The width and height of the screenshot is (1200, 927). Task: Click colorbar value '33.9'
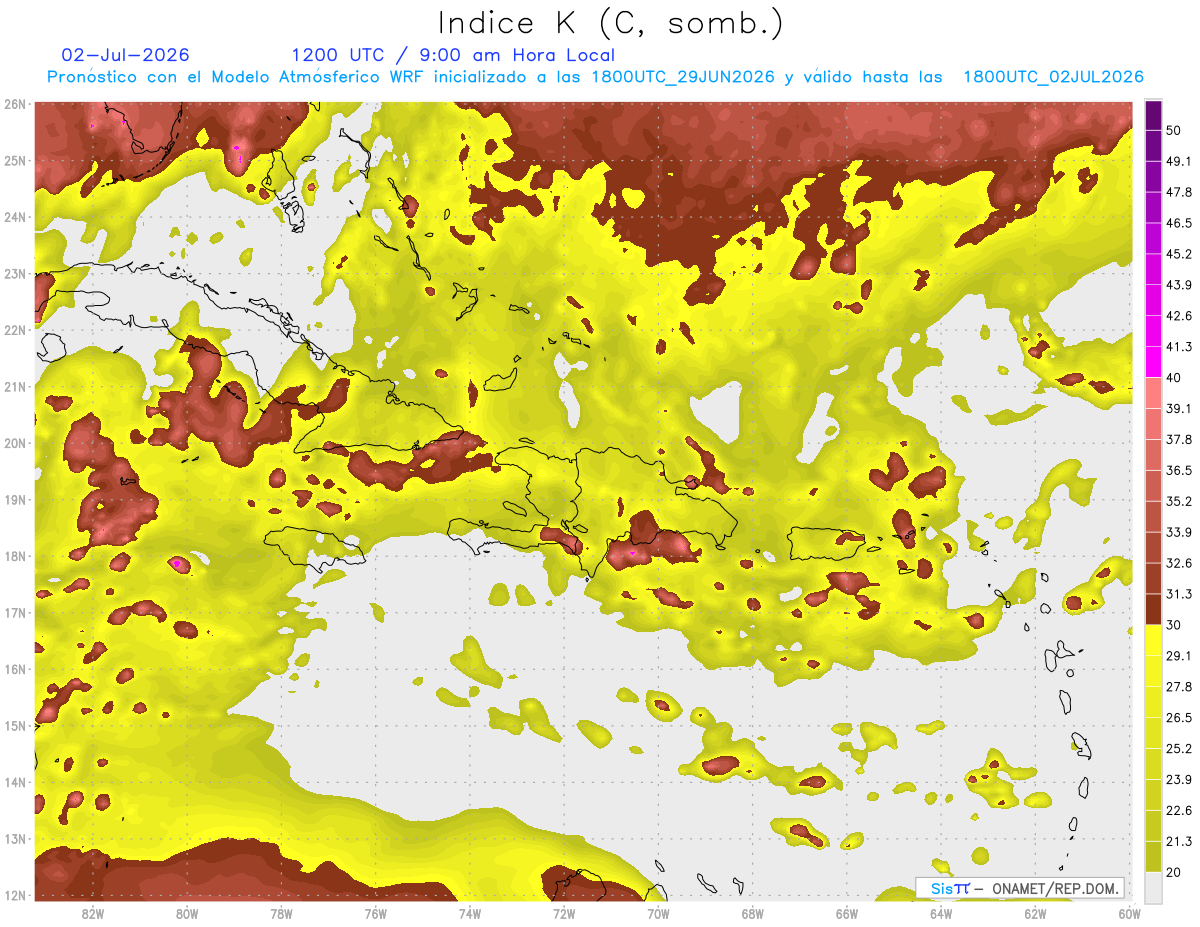click(x=1178, y=532)
